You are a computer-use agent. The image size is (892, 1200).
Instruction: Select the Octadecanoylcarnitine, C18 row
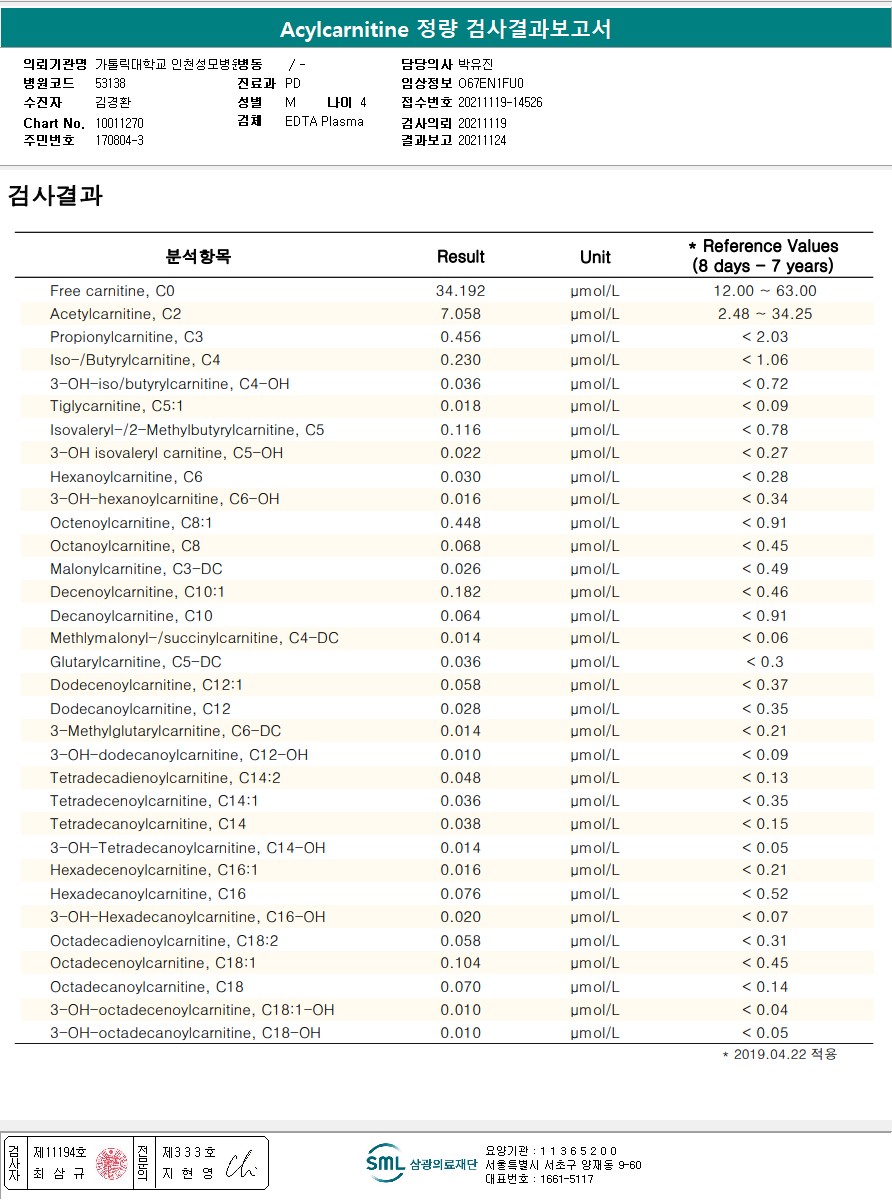coord(446,987)
